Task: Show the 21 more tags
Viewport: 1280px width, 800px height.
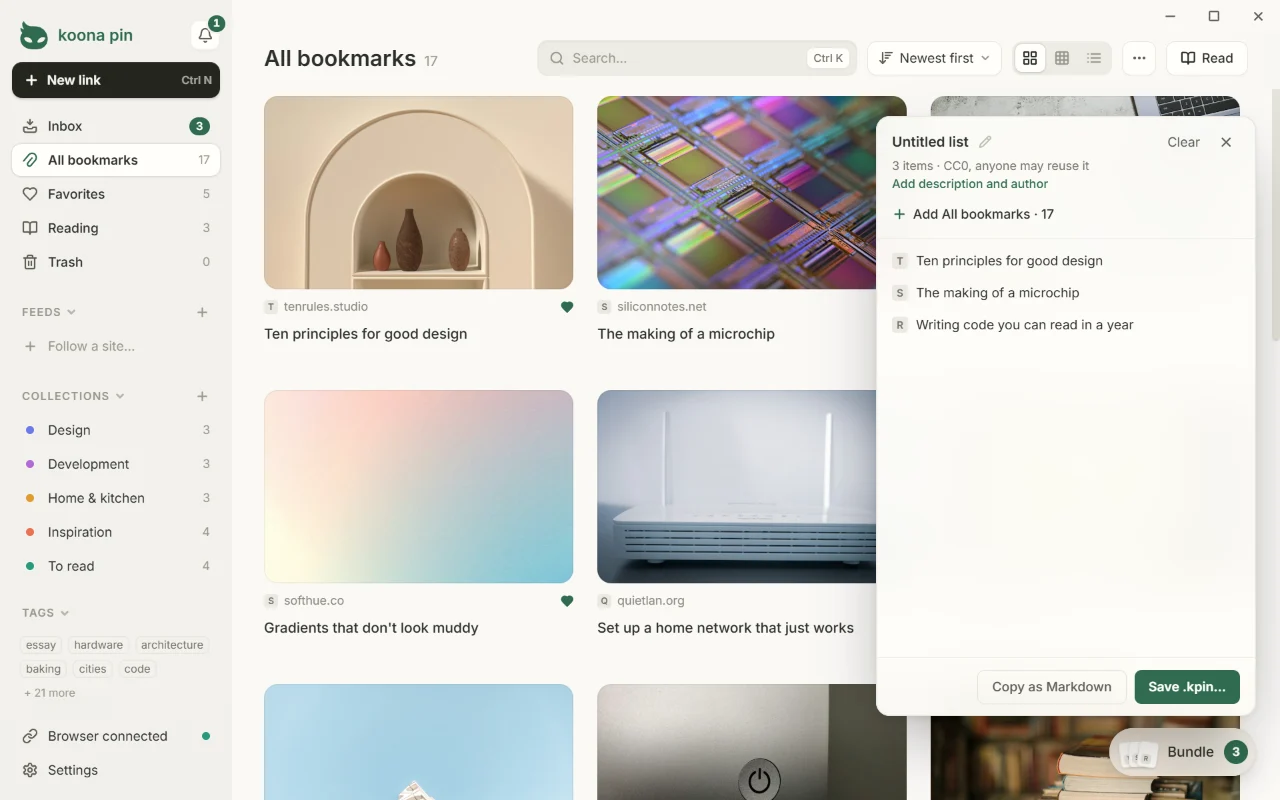Action: pyautogui.click(x=50, y=693)
